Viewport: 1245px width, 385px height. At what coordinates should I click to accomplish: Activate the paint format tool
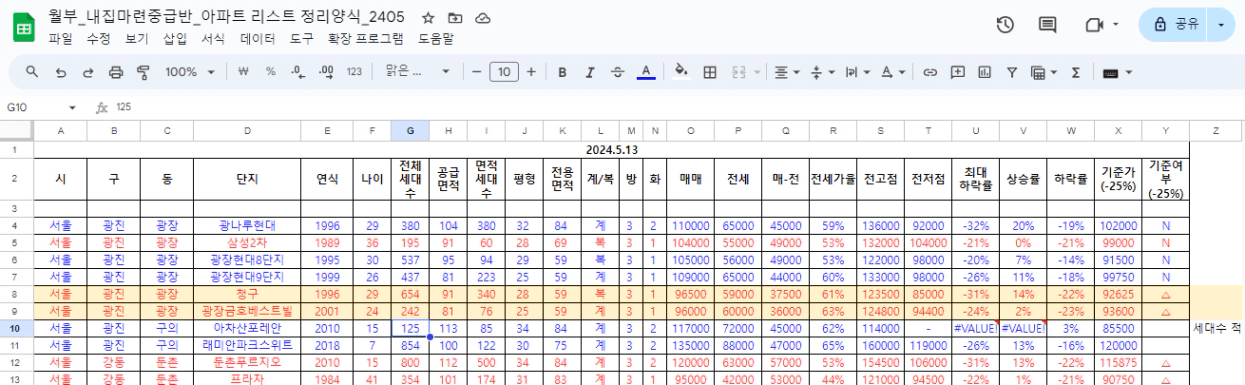click(142, 72)
